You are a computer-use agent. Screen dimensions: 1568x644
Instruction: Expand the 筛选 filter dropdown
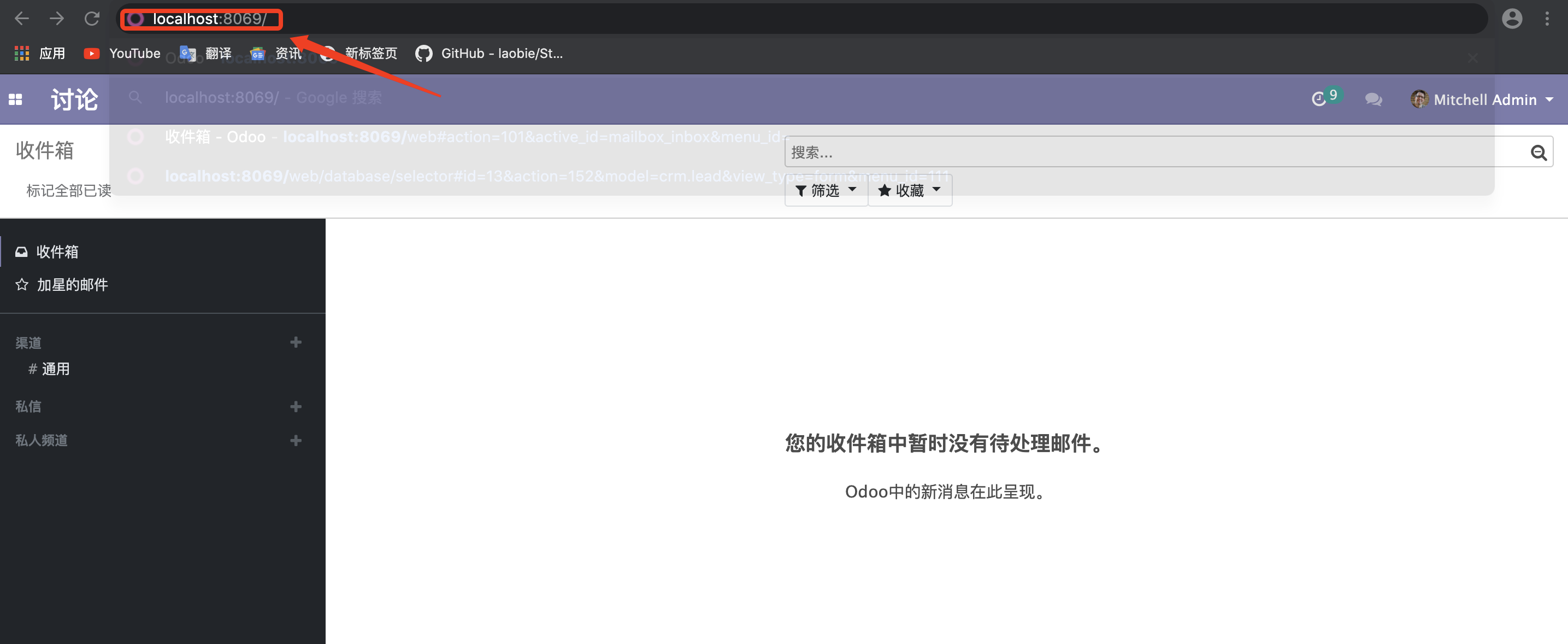point(826,191)
